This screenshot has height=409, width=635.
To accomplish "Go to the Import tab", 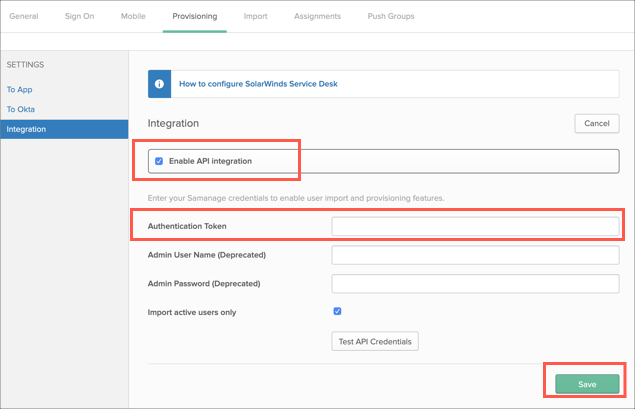I will pyautogui.click(x=255, y=16).
